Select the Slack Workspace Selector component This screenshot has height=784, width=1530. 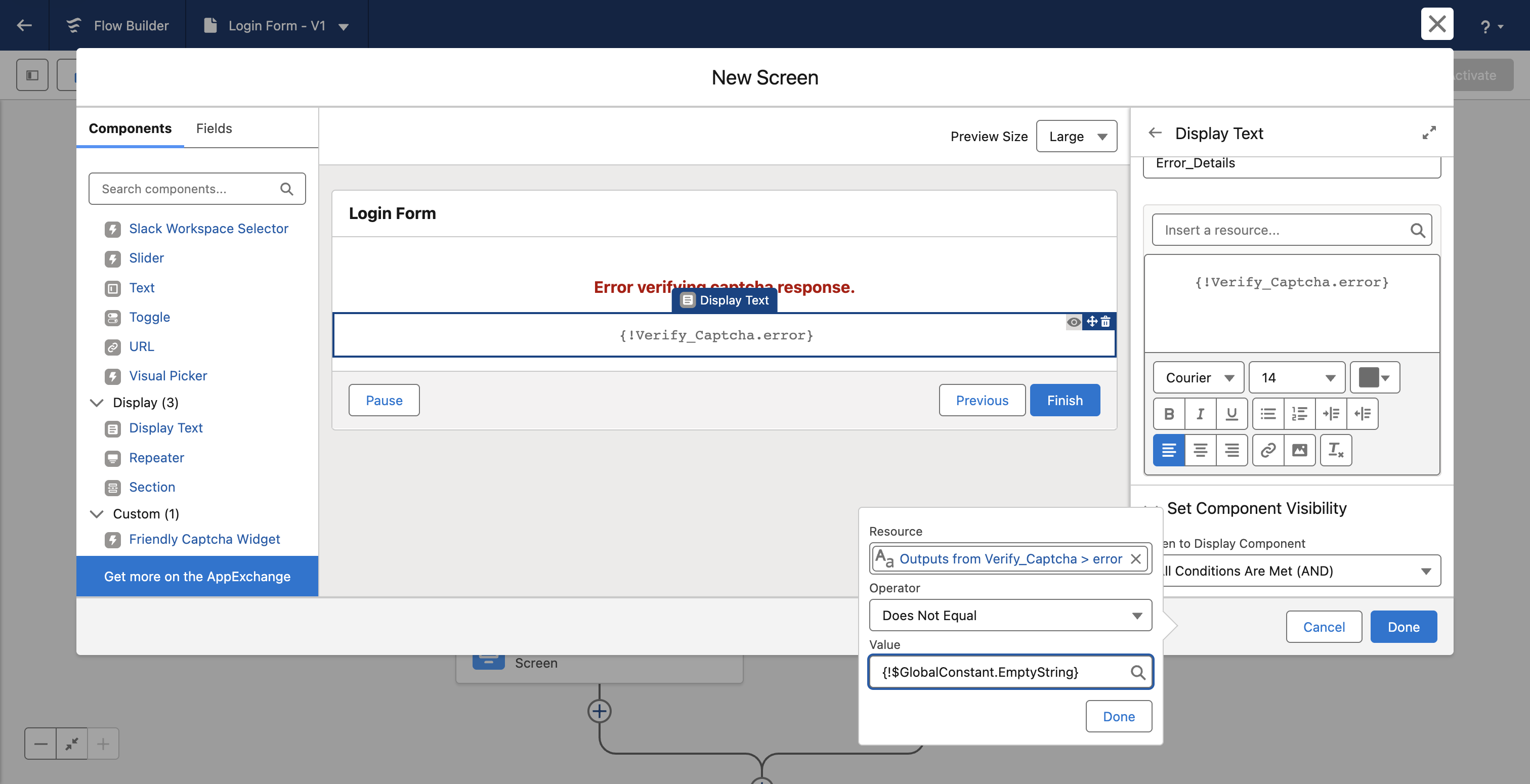[x=208, y=229]
